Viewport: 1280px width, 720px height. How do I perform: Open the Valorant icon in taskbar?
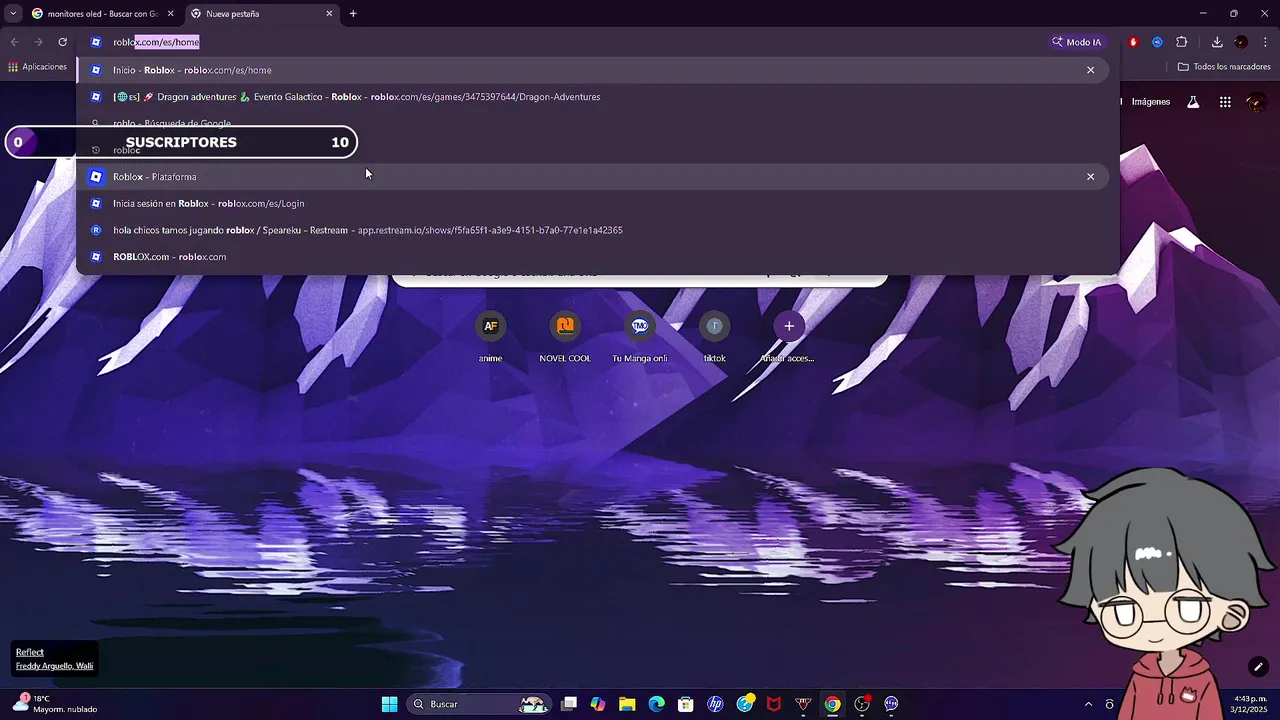tap(803, 704)
